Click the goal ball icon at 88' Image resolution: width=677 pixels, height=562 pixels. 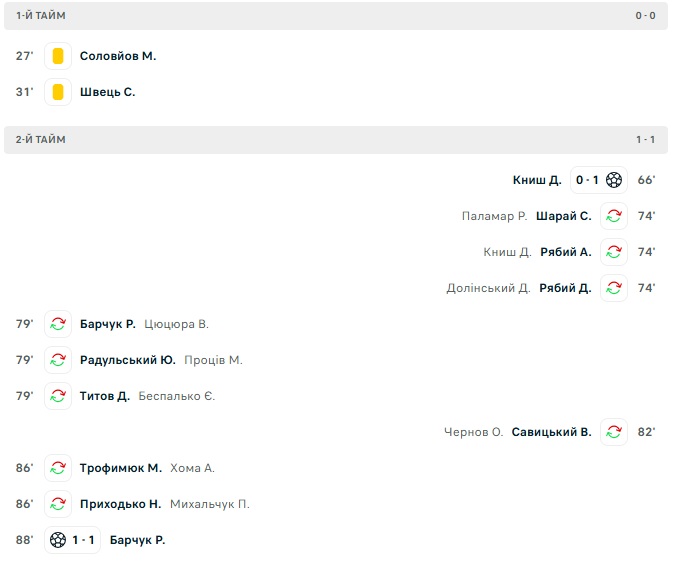tap(58, 540)
